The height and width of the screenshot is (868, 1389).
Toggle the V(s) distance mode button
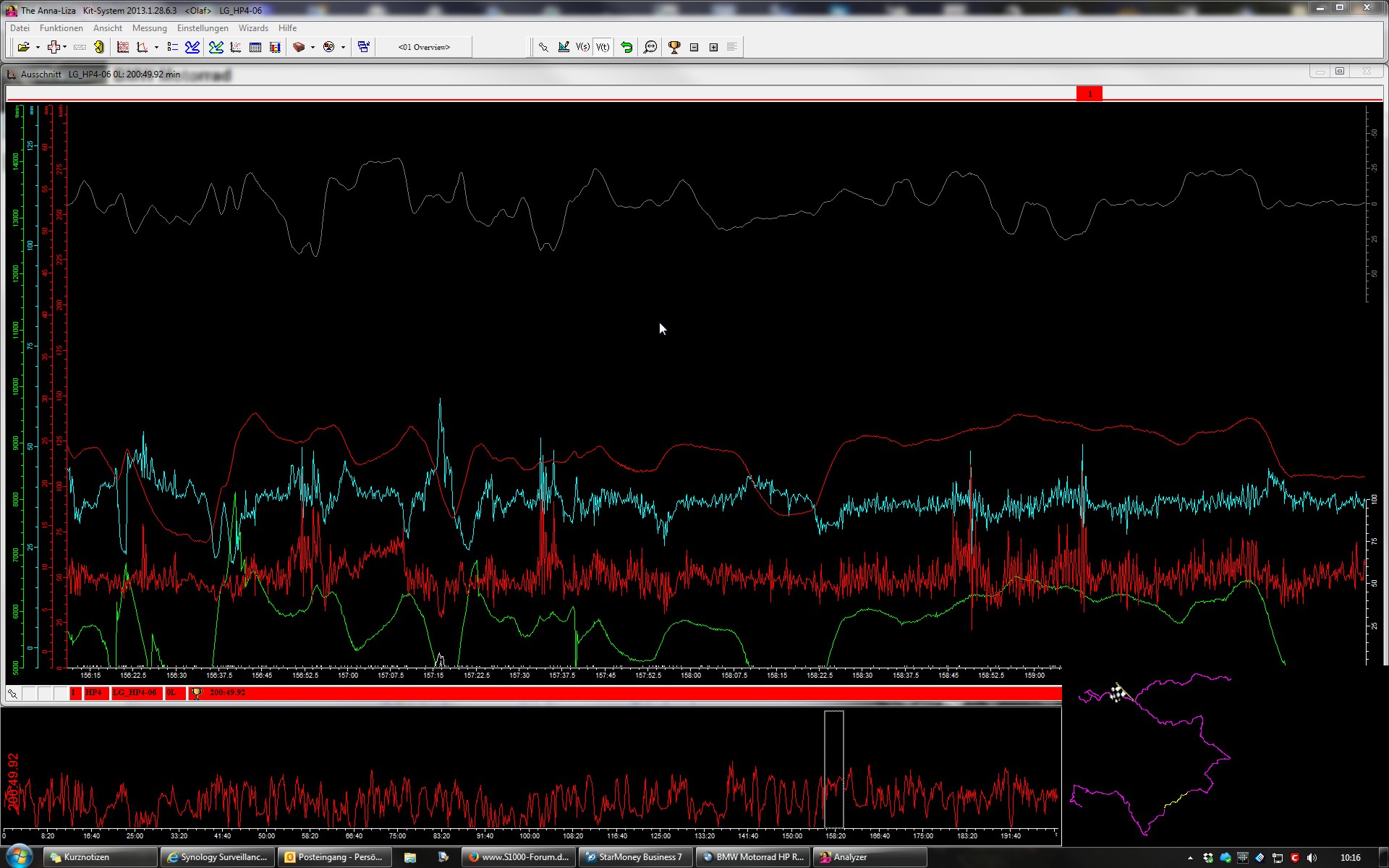coord(582,47)
